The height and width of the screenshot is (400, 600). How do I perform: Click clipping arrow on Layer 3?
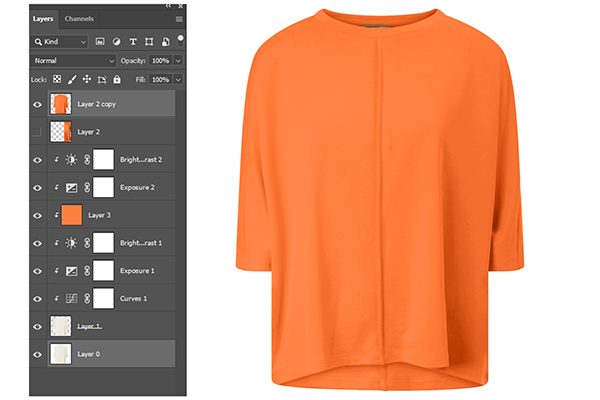point(57,215)
